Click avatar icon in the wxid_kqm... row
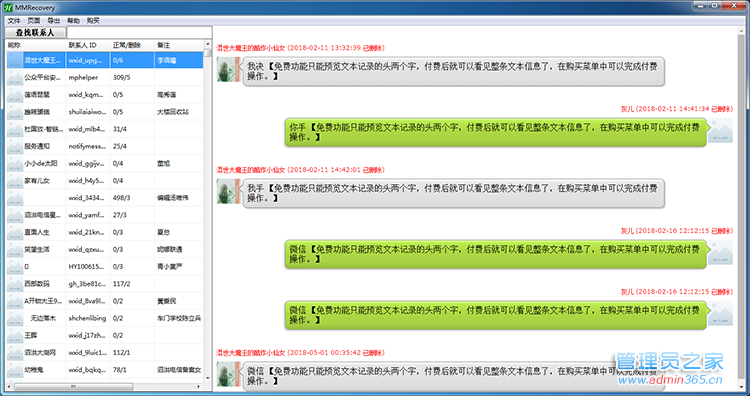Image resolution: width=750 pixels, height=396 pixels. tap(15, 95)
